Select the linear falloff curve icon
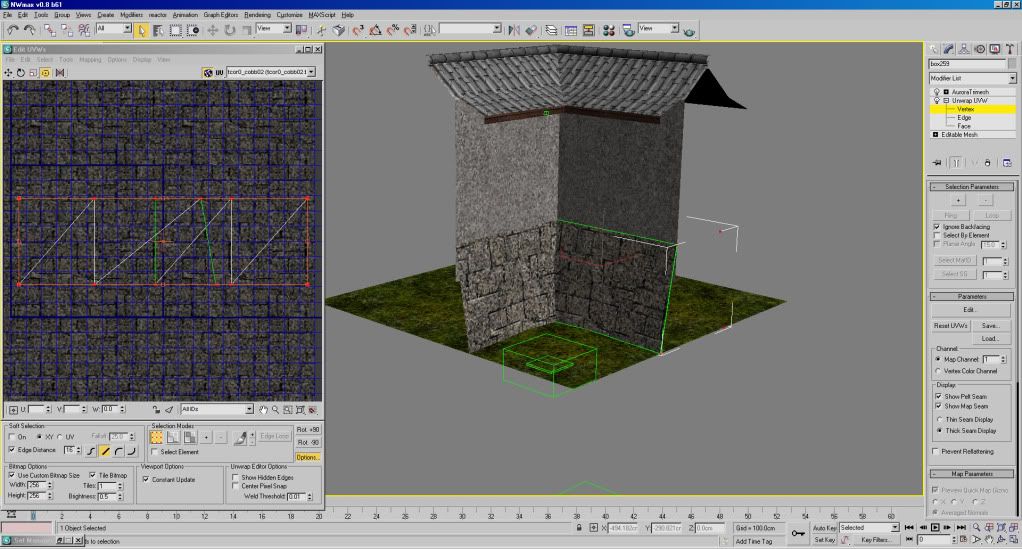Screen dimensions: 1022x549 pyautogui.click(x=105, y=451)
